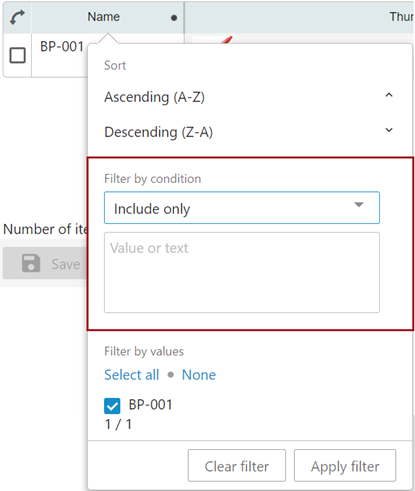Click the curved arrow icon in table header
Image resolution: width=415 pixels, height=491 pixels.
coord(17,17)
